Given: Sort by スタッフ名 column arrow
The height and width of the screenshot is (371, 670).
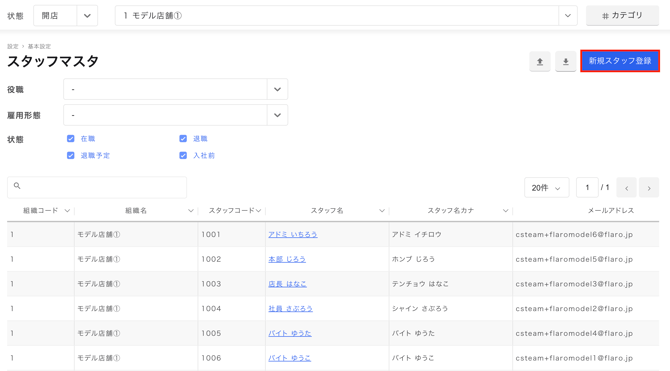Looking at the screenshot, I should pyautogui.click(x=382, y=210).
